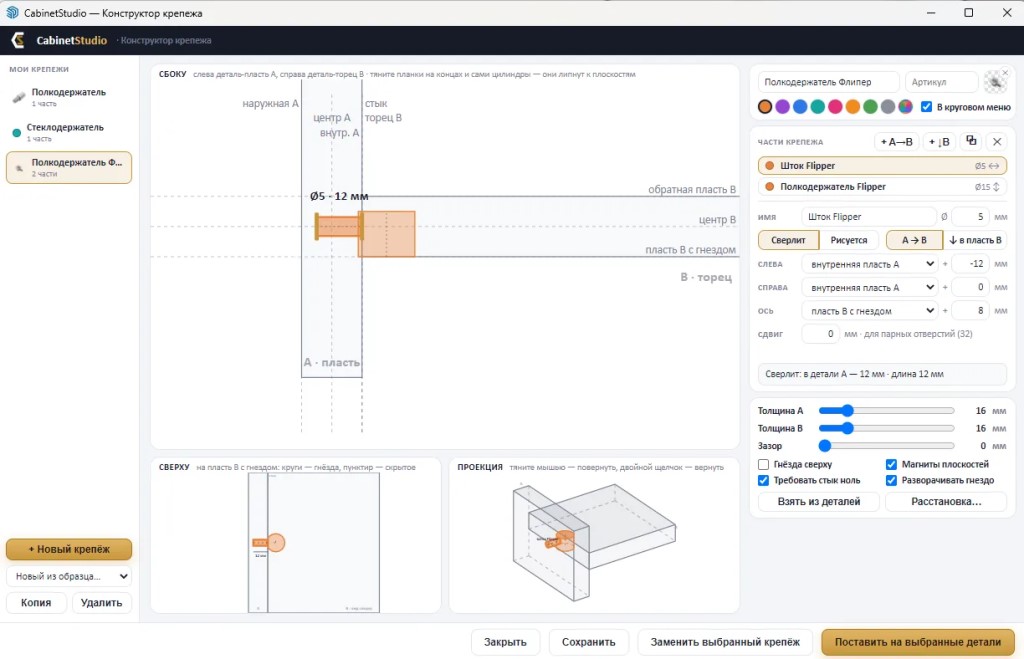Select the Полкодержатель fastener icon in the list
Image resolution: width=1024 pixels, height=659 pixels.
tap(19, 97)
